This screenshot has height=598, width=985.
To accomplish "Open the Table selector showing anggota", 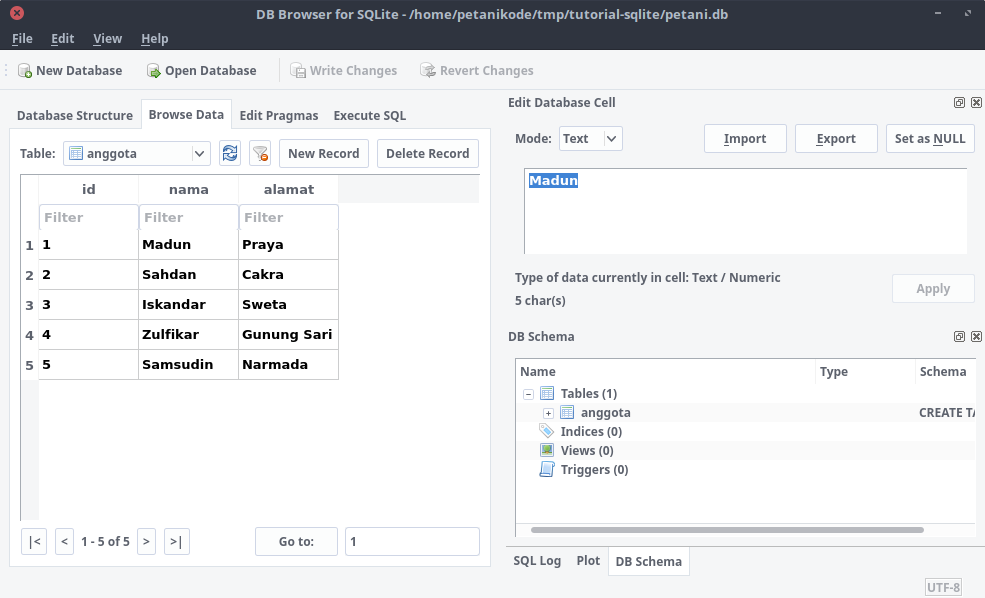I will (136, 153).
